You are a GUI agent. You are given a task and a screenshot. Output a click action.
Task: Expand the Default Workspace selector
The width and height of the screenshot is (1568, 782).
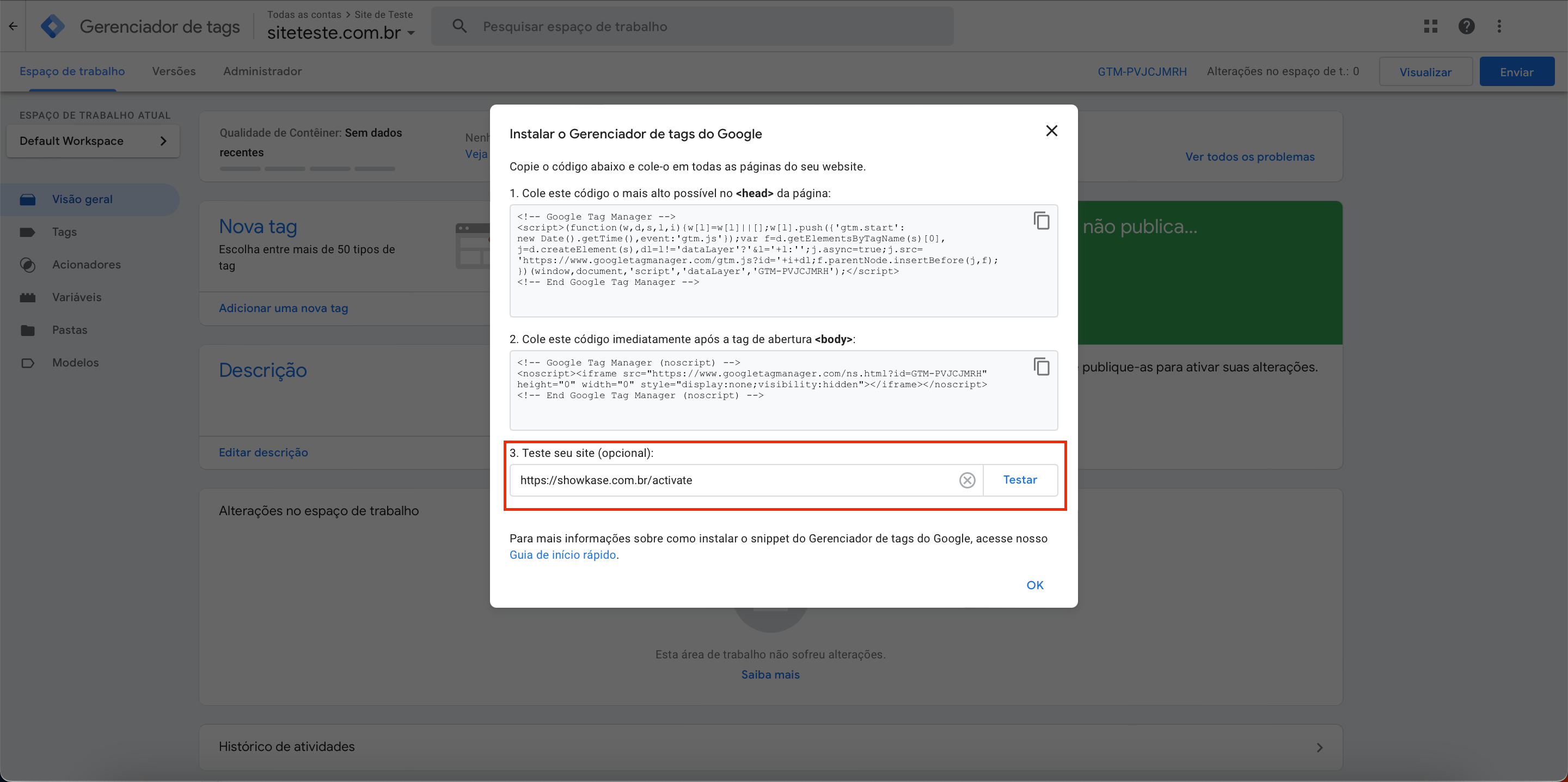point(93,140)
